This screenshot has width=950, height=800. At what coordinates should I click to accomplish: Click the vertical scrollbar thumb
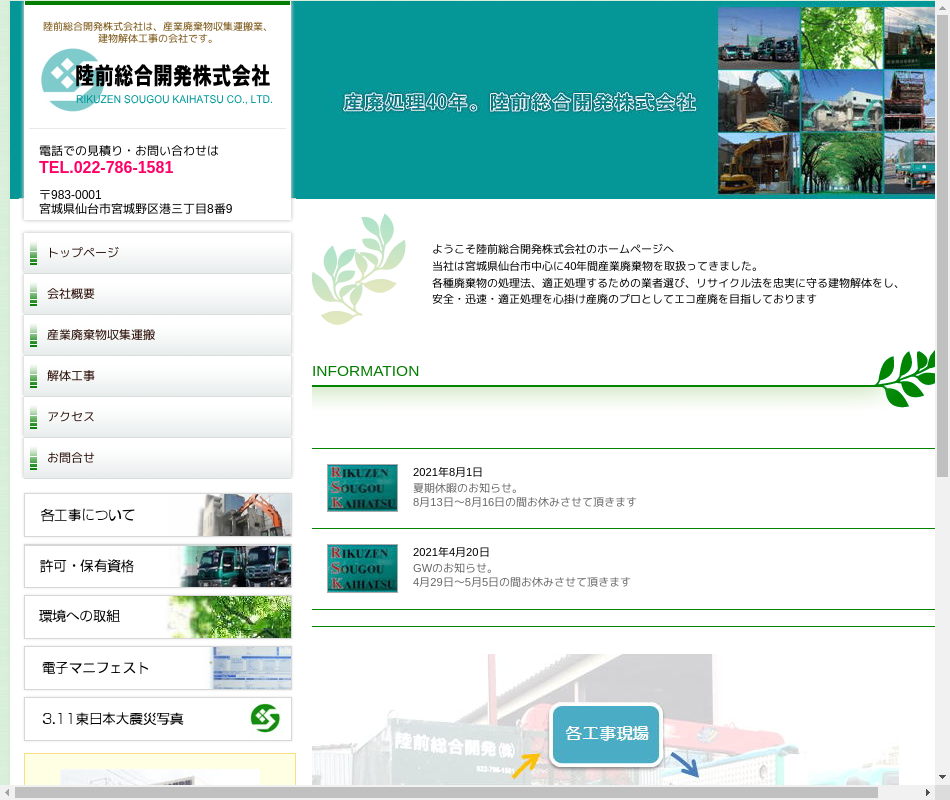pyautogui.click(x=942, y=245)
